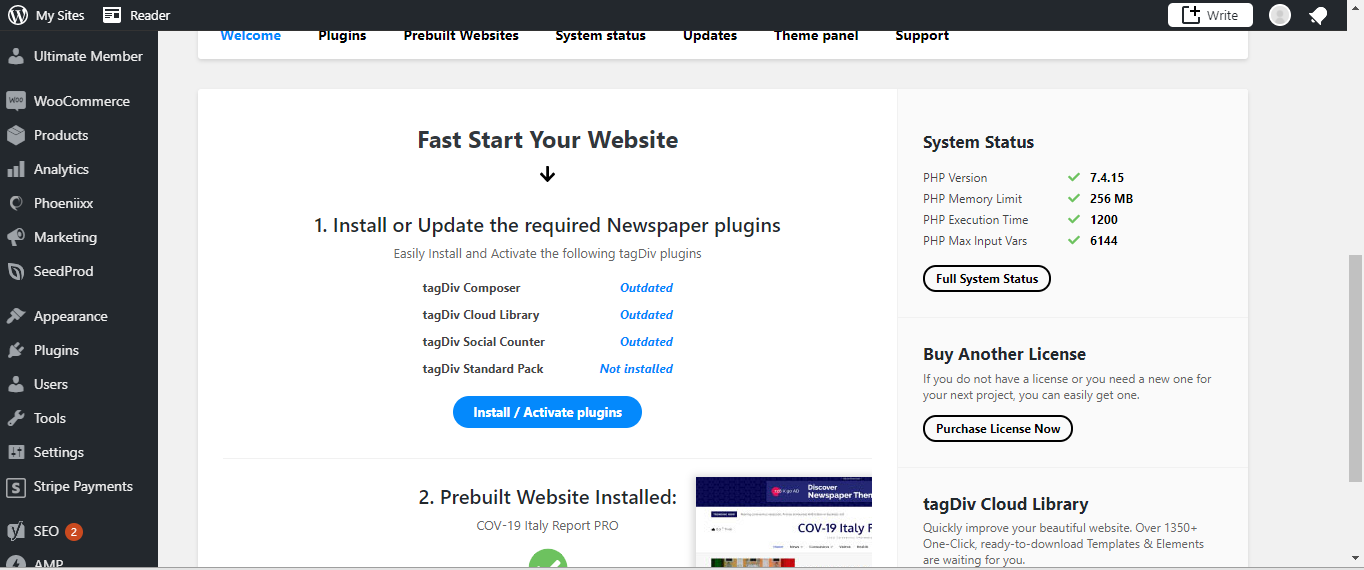Click the SeedProd leaf icon
This screenshot has width=1364, height=570.
tap(16, 271)
